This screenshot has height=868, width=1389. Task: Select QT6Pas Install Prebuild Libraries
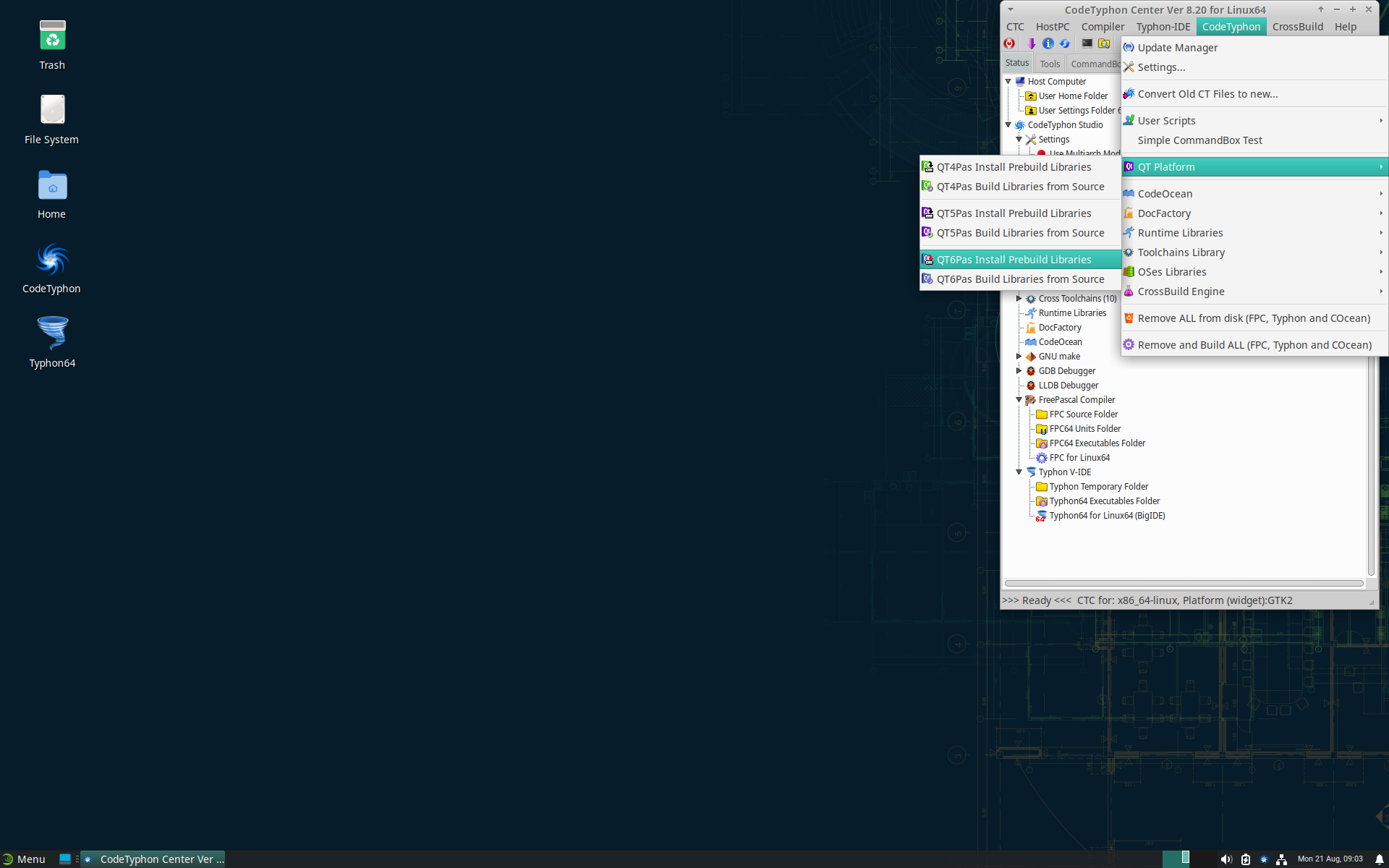pyautogui.click(x=1020, y=260)
